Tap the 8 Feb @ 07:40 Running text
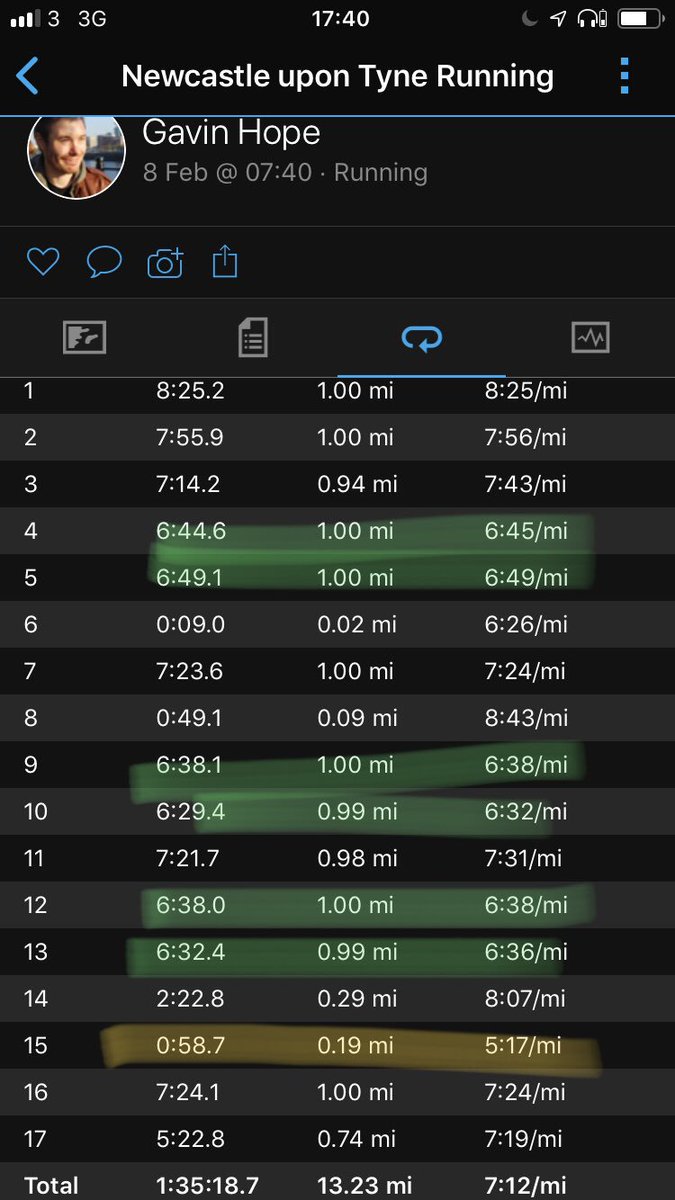Screen dimensions: 675x1200 285,172
